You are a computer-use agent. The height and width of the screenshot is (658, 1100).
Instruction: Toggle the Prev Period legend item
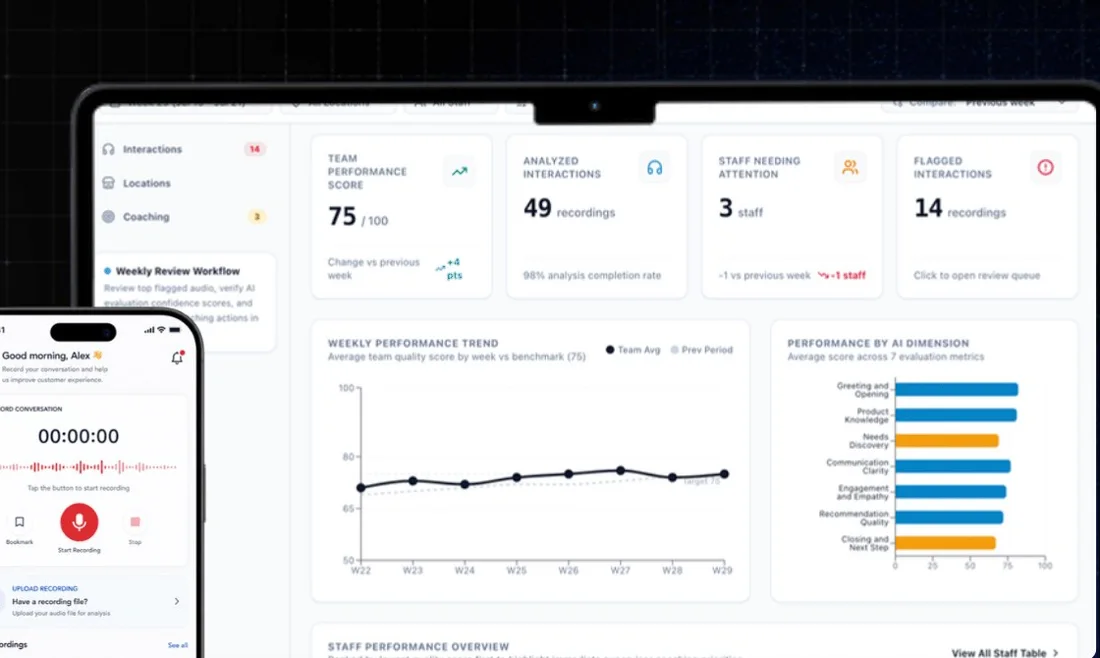click(702, 349)
